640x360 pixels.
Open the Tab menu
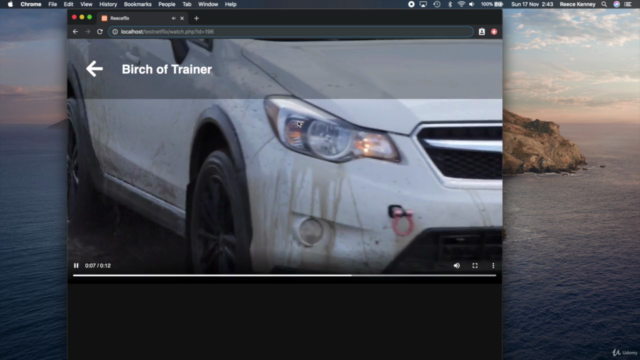point(187,4)
